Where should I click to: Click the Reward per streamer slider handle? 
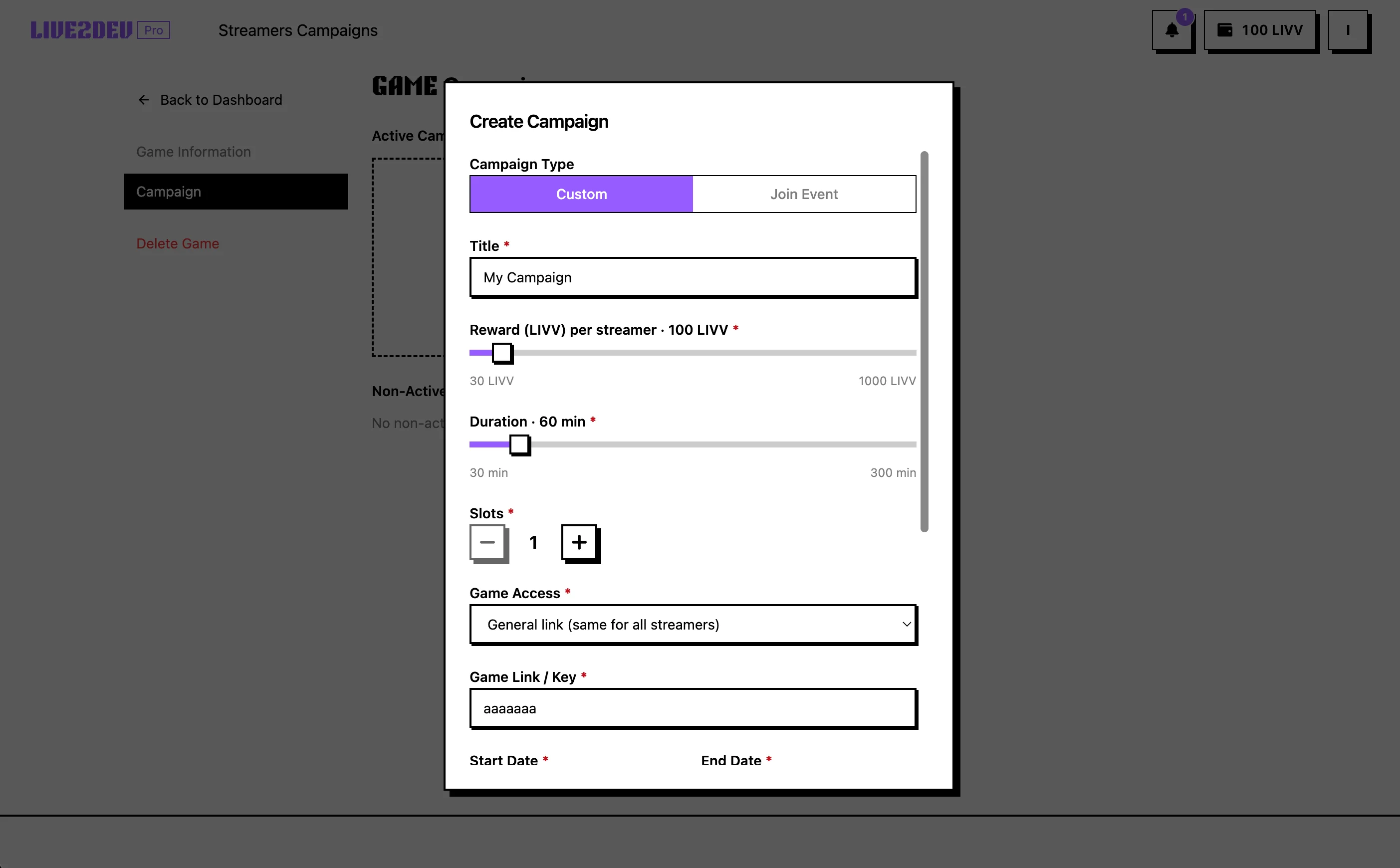pos(502,353)
